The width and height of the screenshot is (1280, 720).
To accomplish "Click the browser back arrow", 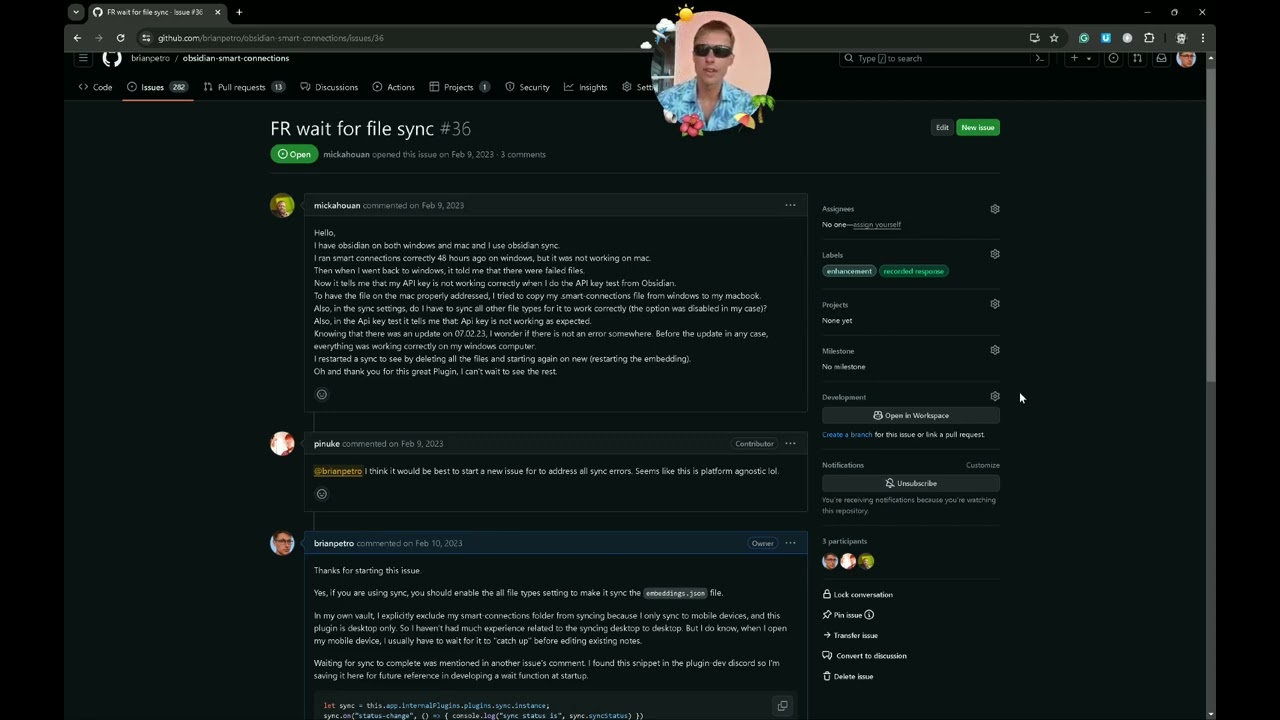I will [x=77, y=38].
